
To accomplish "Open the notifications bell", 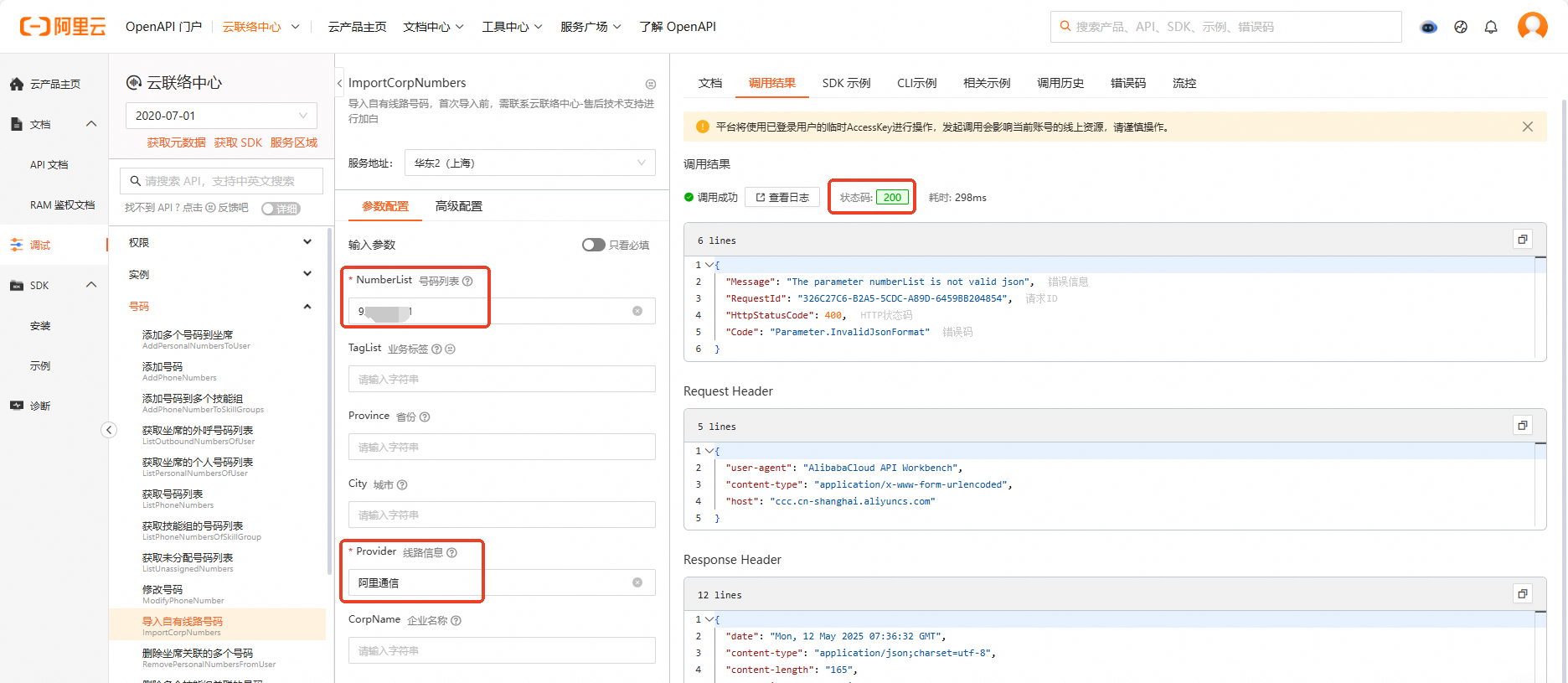I will pyautogui.click(x=1491, y=27).
